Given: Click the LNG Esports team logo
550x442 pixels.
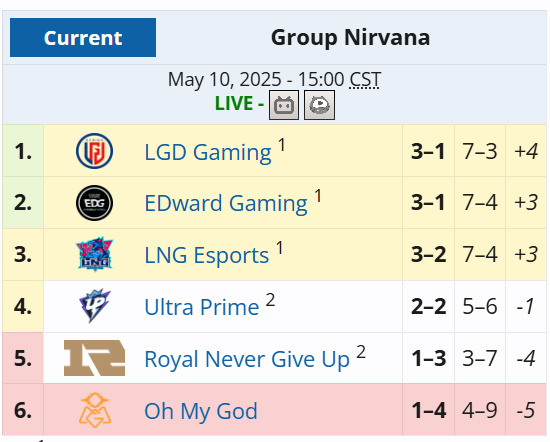Looking at the screenshot, I should click(x=94, y=254).
